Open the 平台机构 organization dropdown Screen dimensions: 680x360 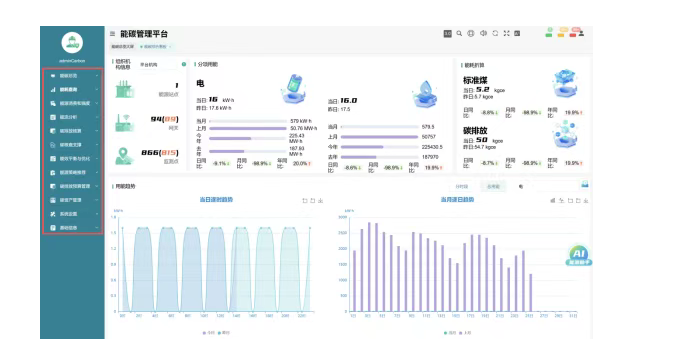[x=158, y=65]
